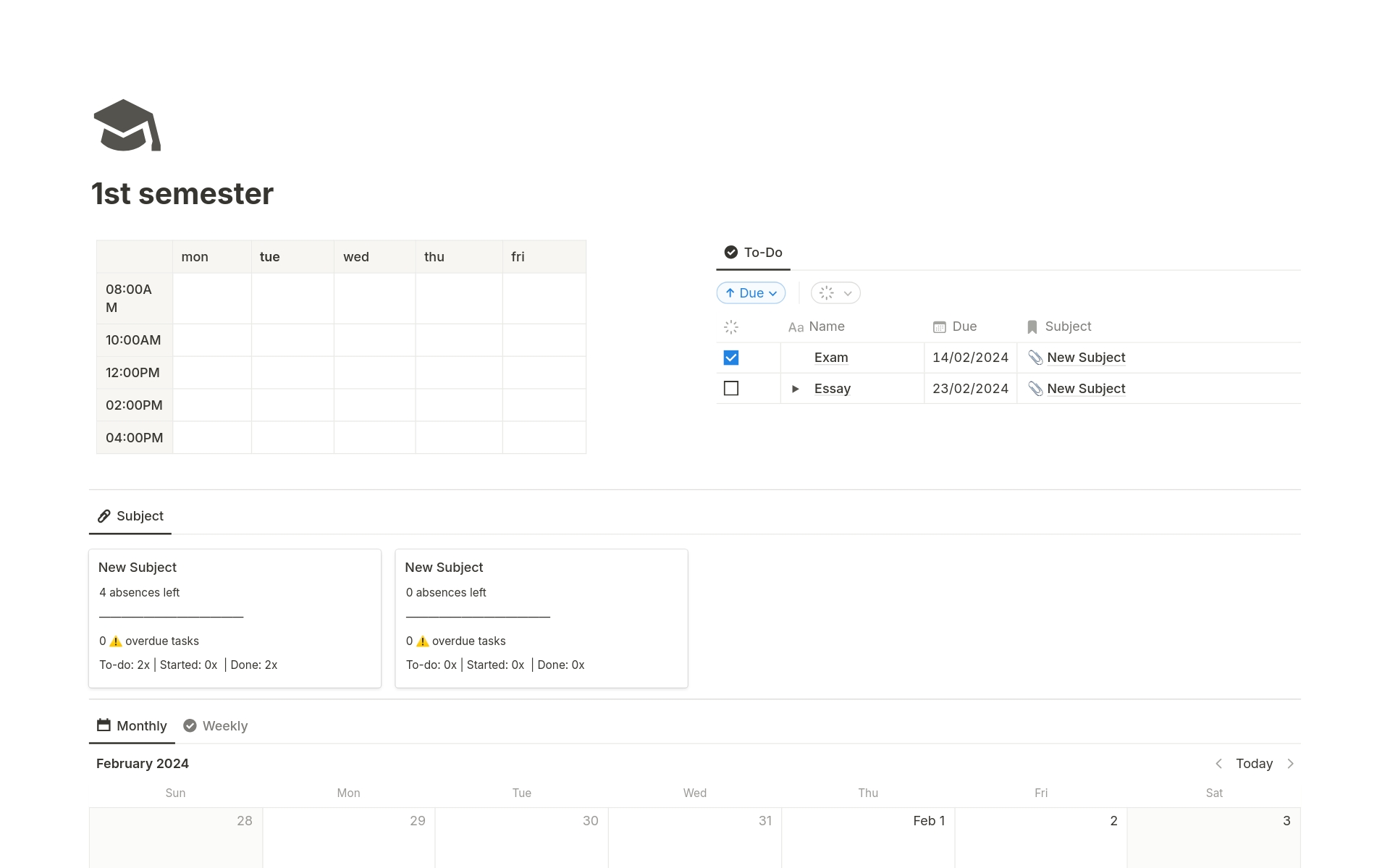Viewport: 1390px width, 868px height.
Task: Open the status filter dropdown
Action: coord(835,293)
